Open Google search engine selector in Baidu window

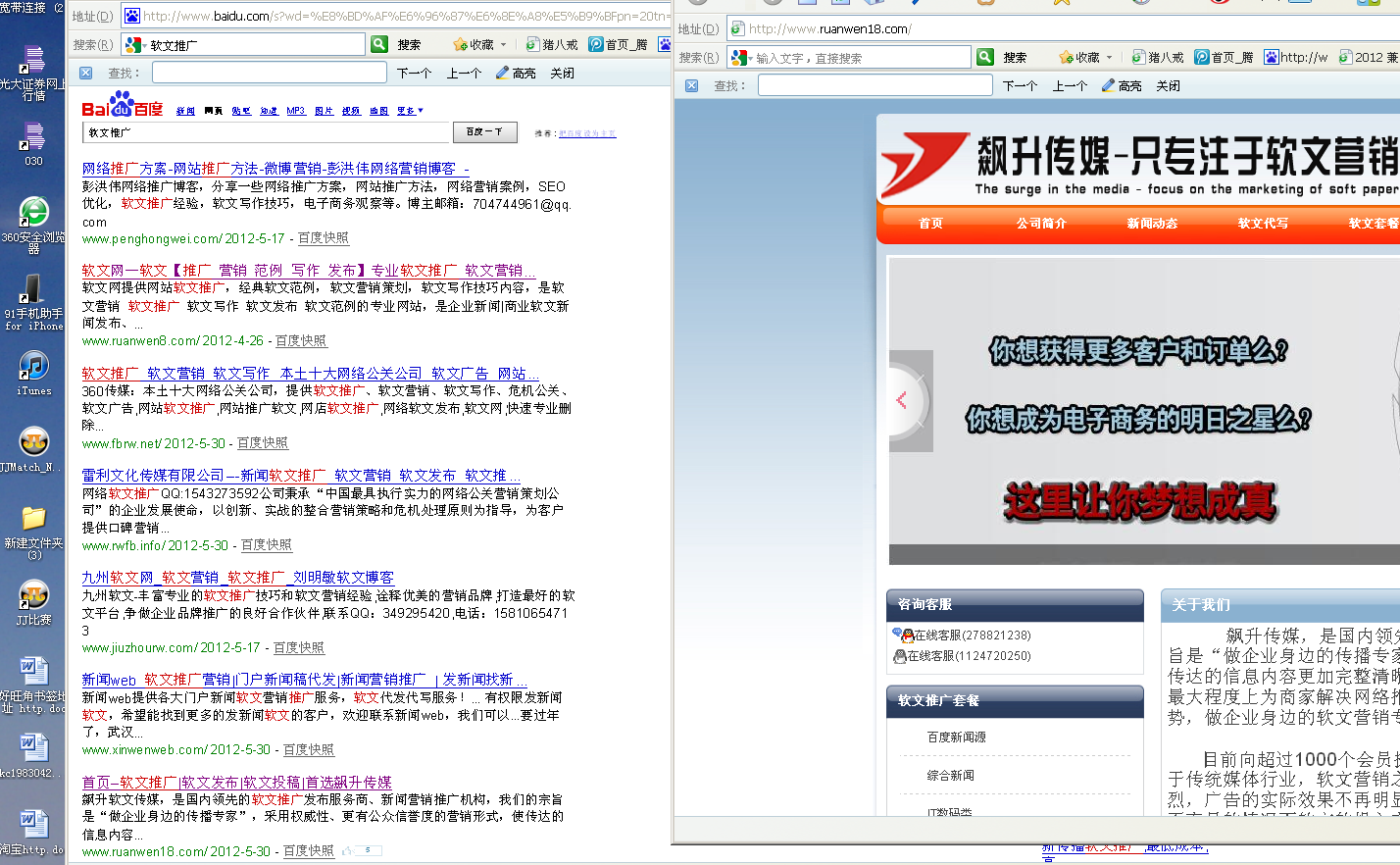134,45
